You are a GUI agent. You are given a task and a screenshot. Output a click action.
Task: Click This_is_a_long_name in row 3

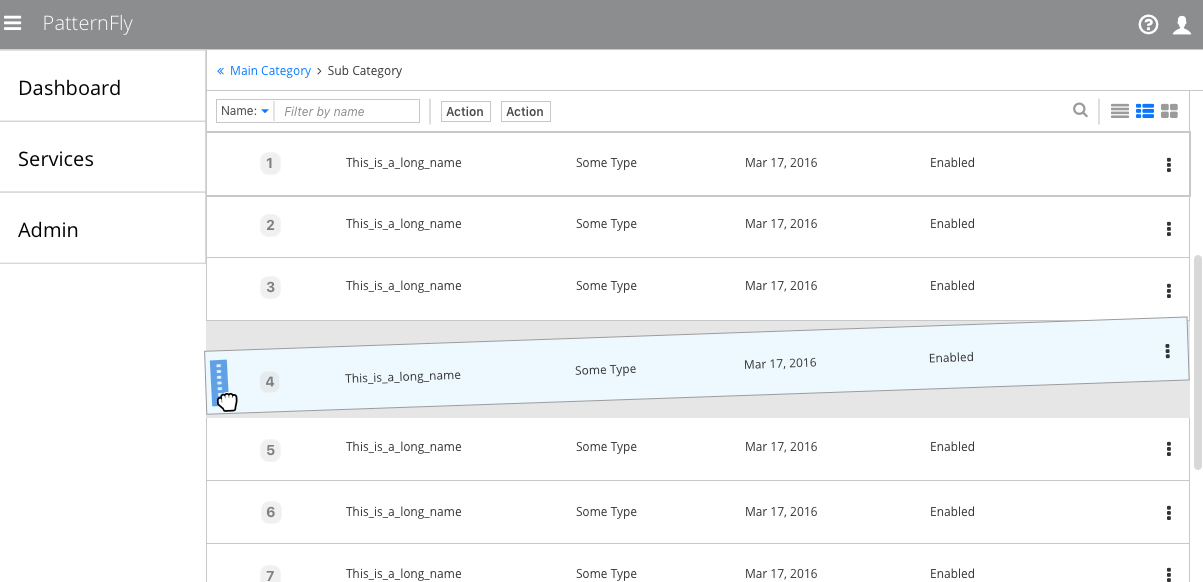click(x=404, y=286)
